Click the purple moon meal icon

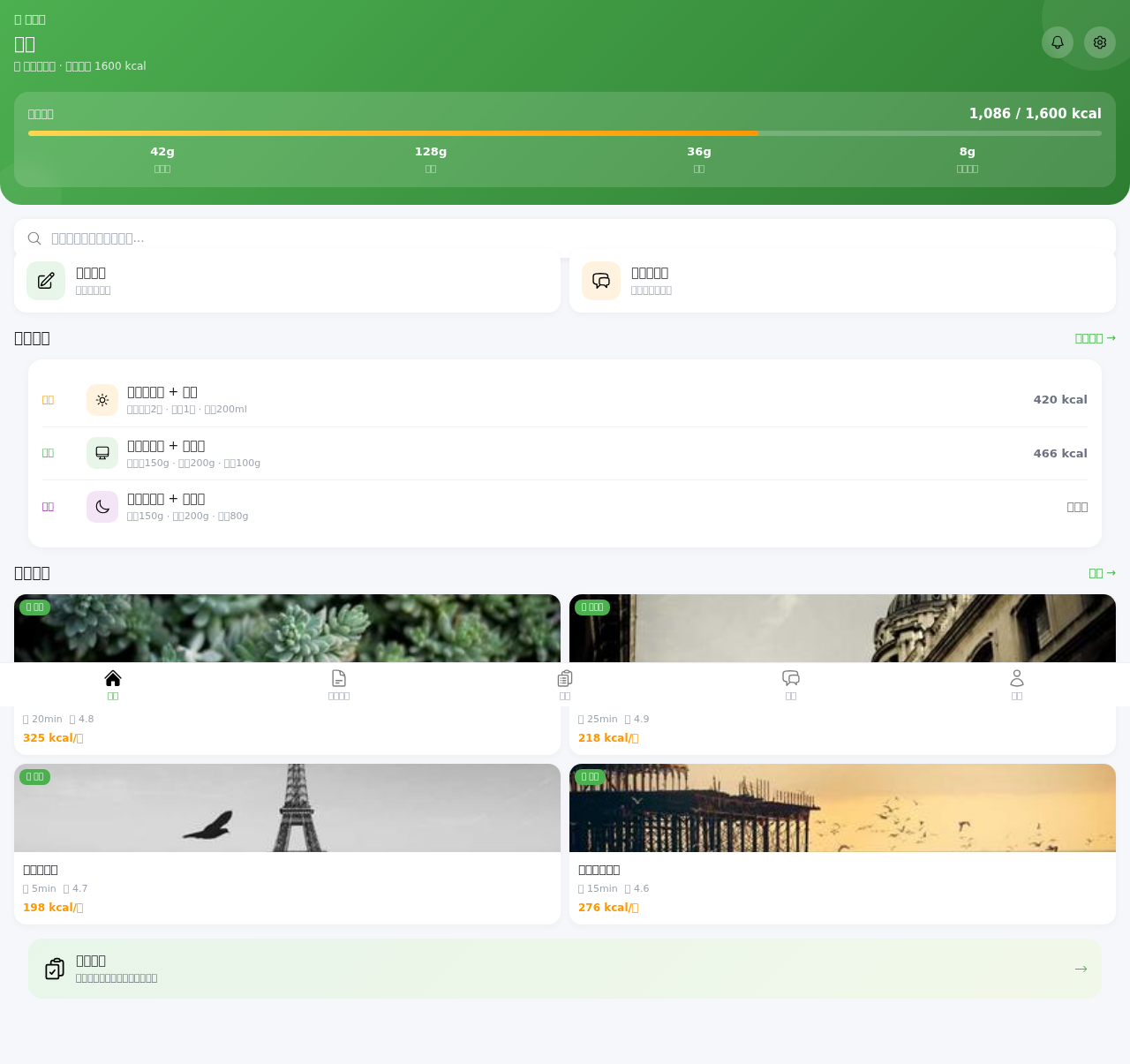(x=102, y=507)
